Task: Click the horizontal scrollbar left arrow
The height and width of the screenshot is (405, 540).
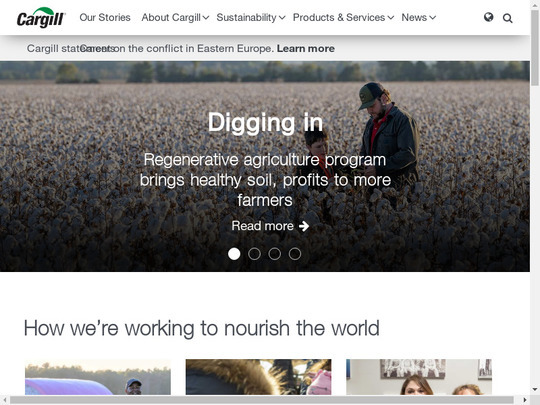Action: (x=4, y=400)
